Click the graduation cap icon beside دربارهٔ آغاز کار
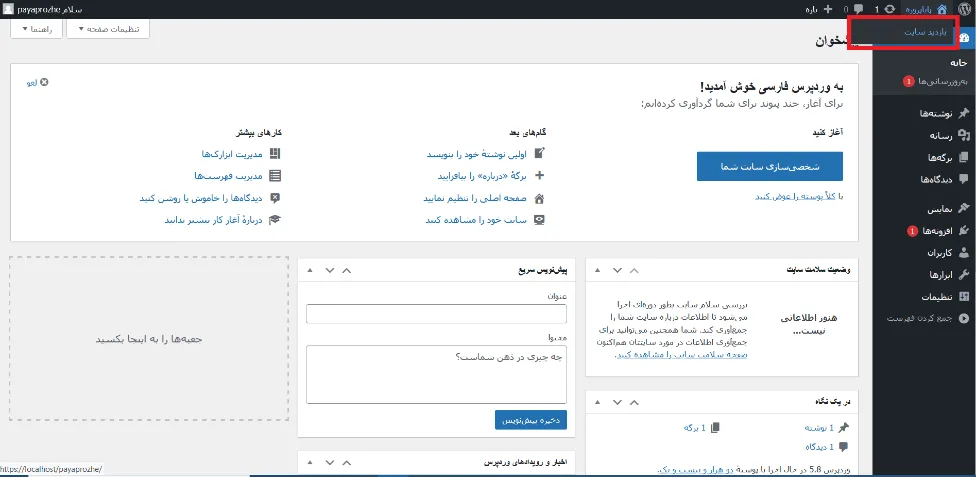The image size is (976, 477). tap(275, 220)
